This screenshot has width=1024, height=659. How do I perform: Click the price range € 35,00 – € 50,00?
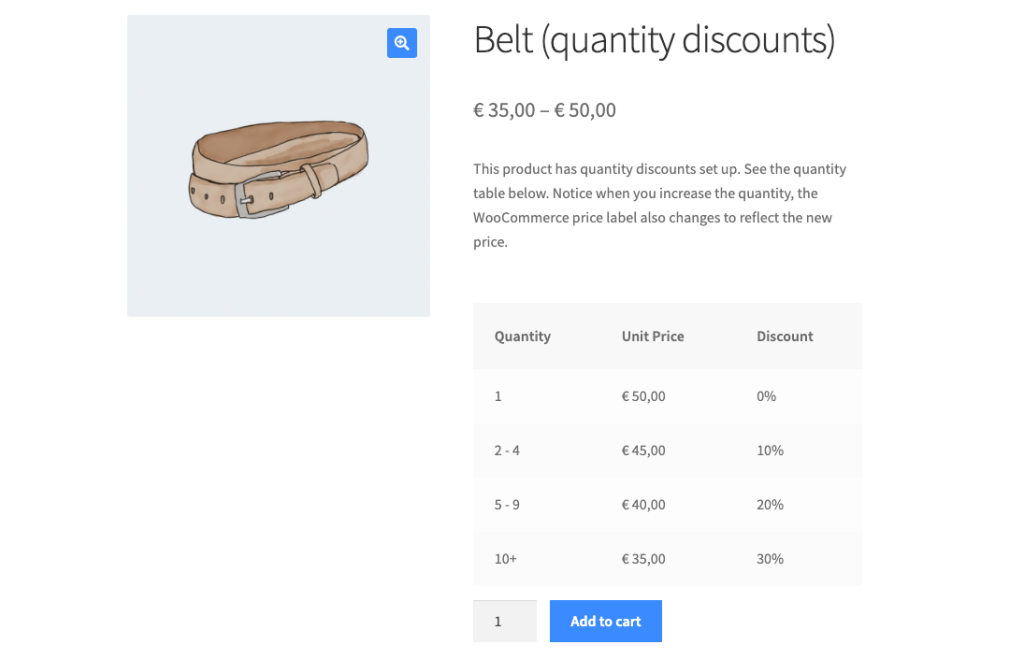pos(545,110)
